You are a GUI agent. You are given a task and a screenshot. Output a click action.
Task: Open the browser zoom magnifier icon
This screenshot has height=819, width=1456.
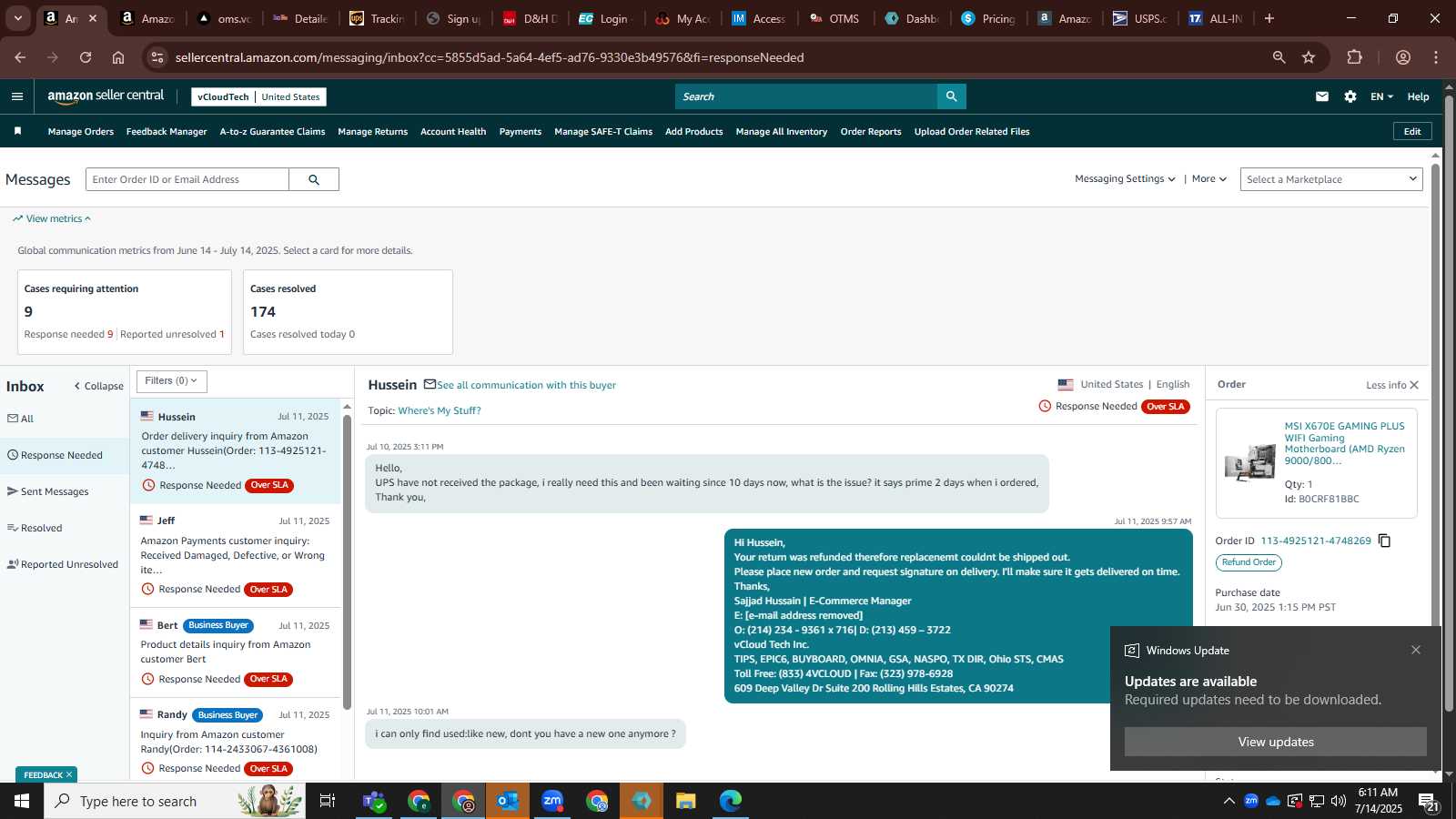click(x=1279, y=57)
